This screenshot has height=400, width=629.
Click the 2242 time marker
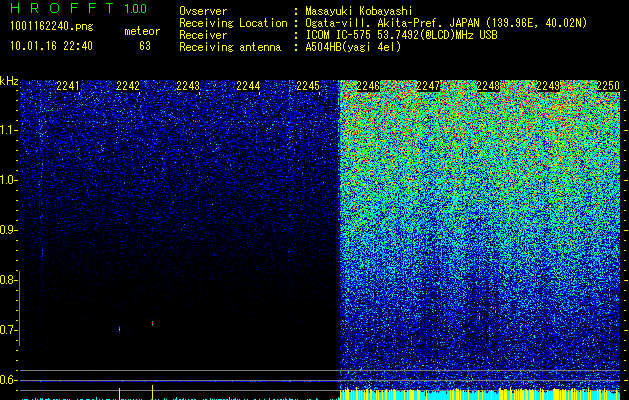click(x=128, y=86)
